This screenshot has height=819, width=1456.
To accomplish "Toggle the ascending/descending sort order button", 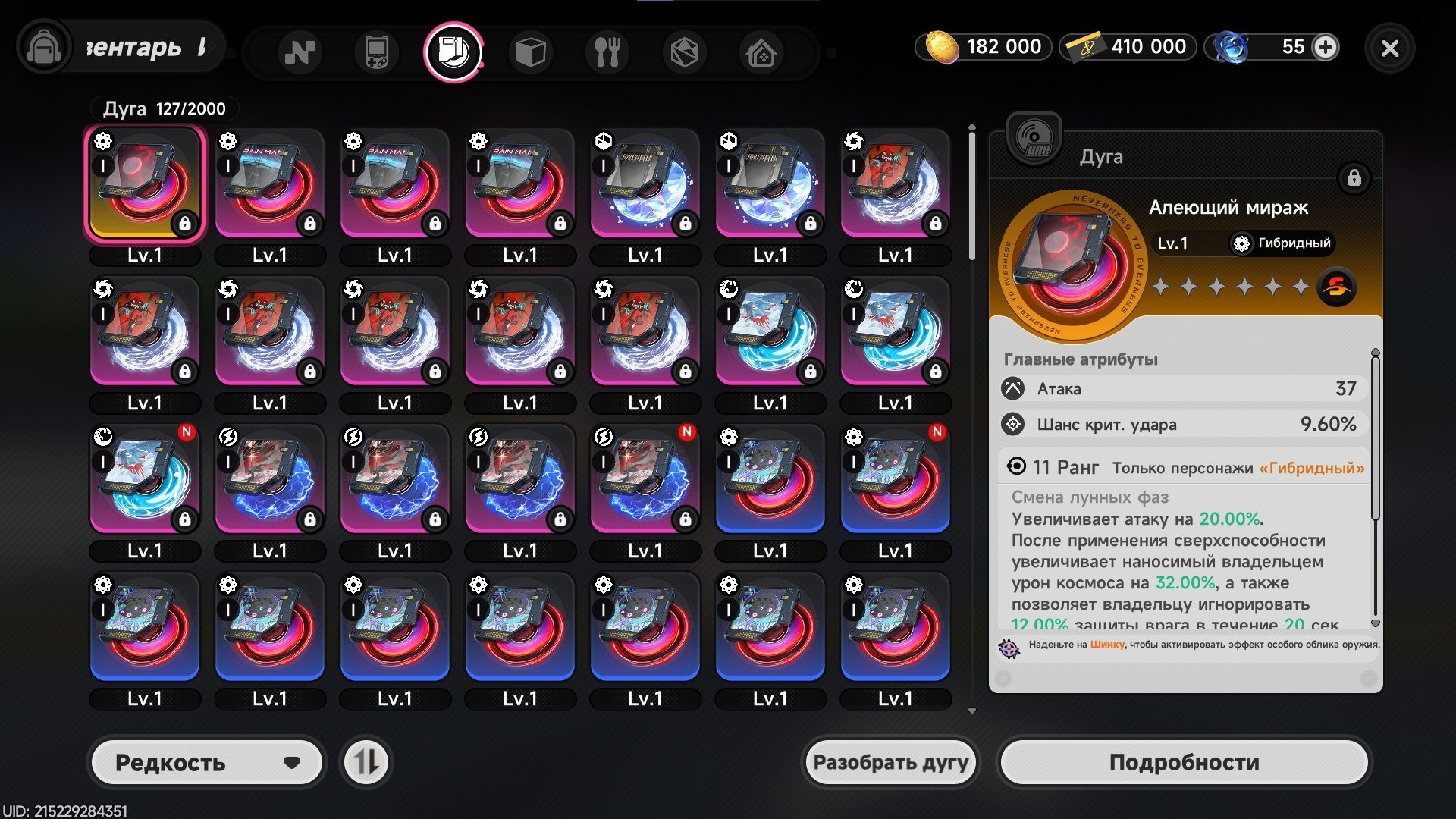I will coord(366,762).
